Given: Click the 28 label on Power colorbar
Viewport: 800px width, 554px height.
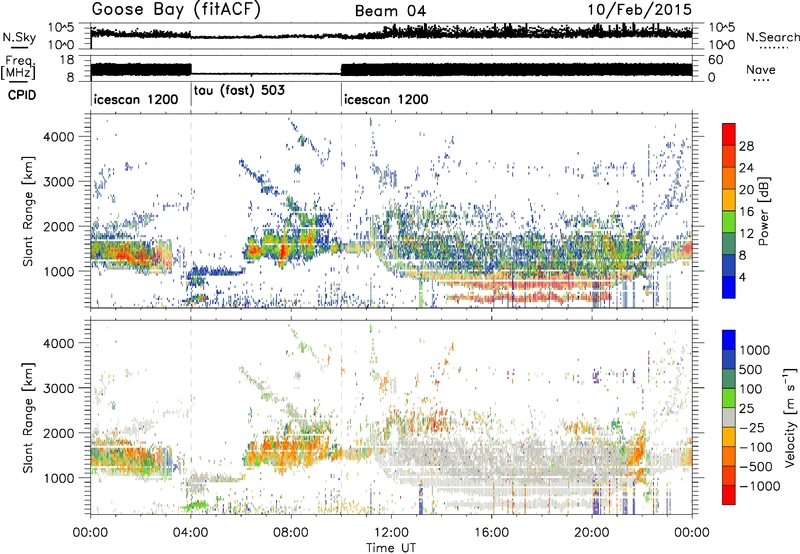Looking at the screenshot, I should pos(746,146).
